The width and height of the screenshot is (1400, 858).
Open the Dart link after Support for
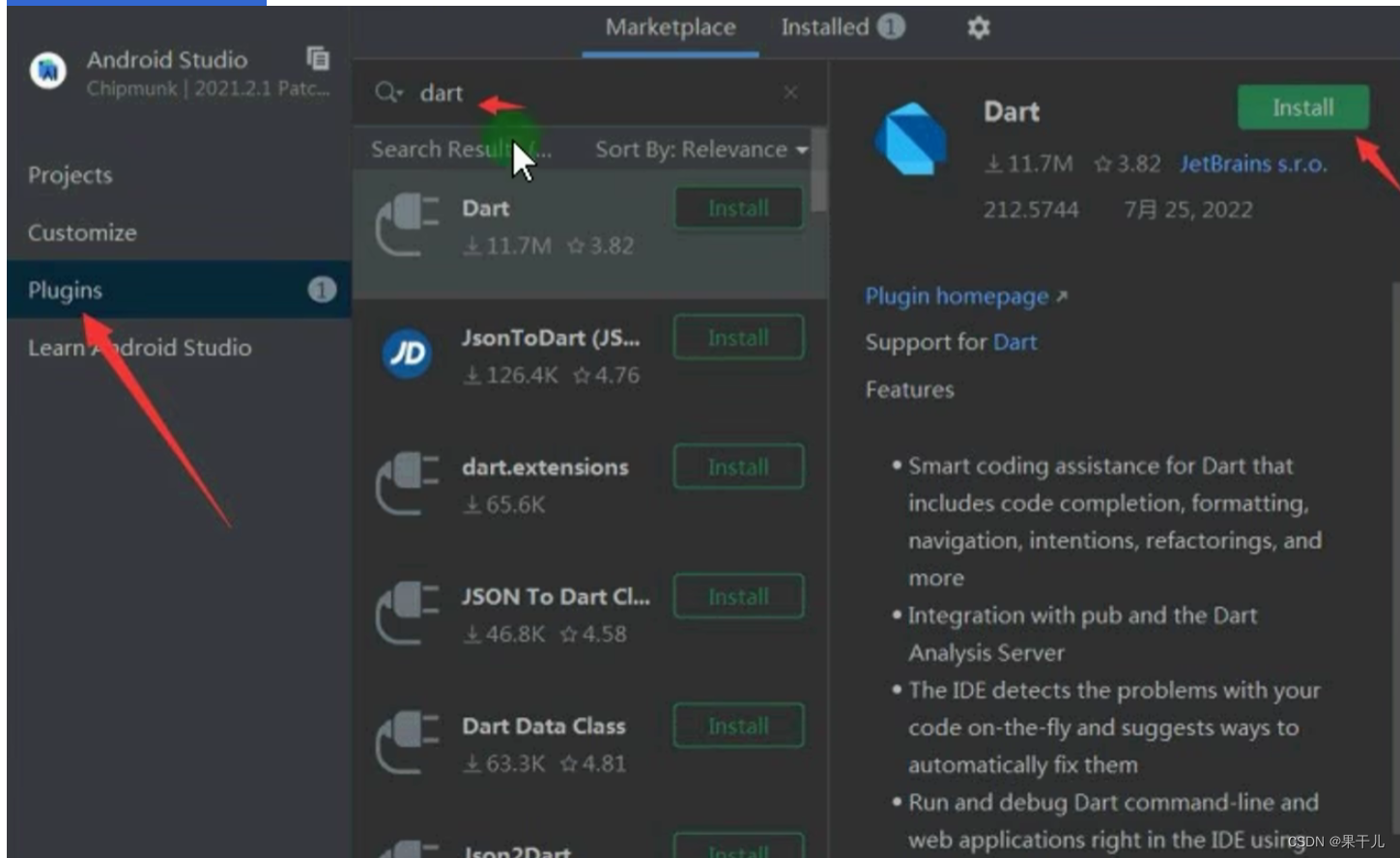1015,342
